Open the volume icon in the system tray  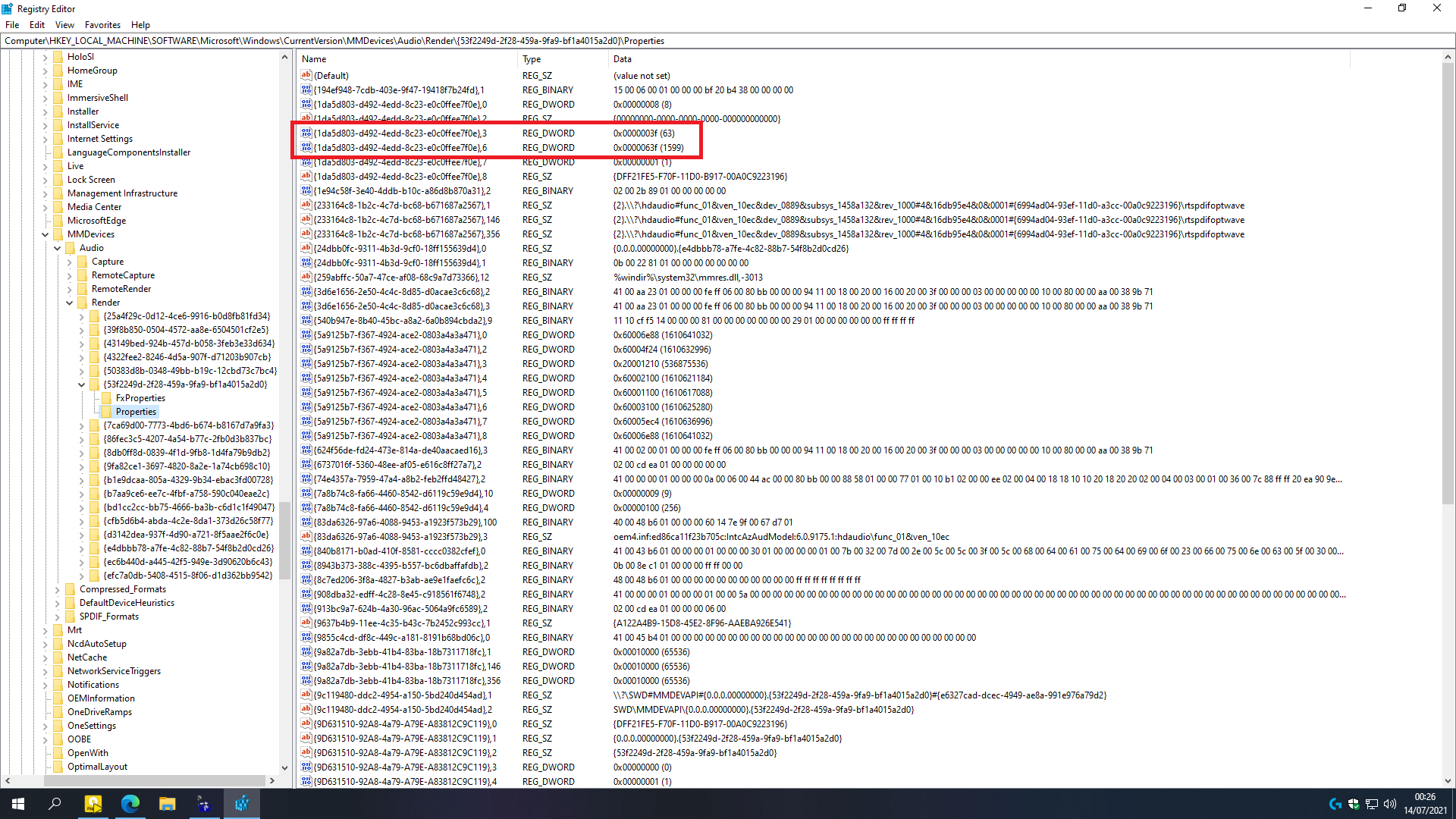1390,804
